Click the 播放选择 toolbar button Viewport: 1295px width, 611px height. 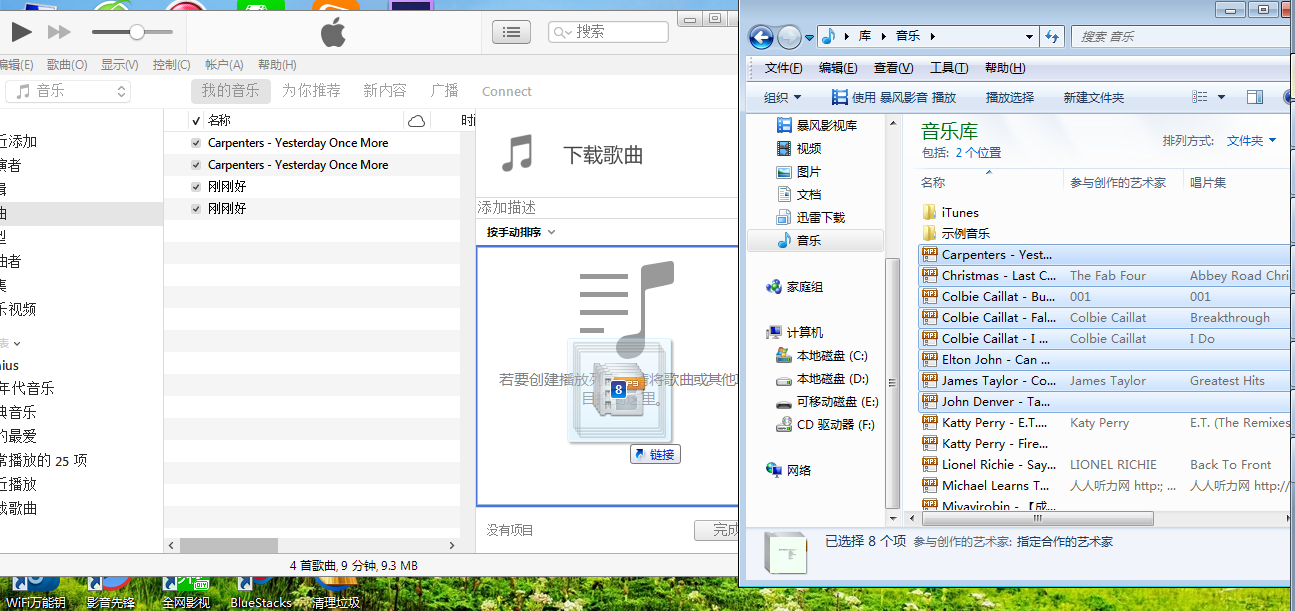tap(1010, 97)
